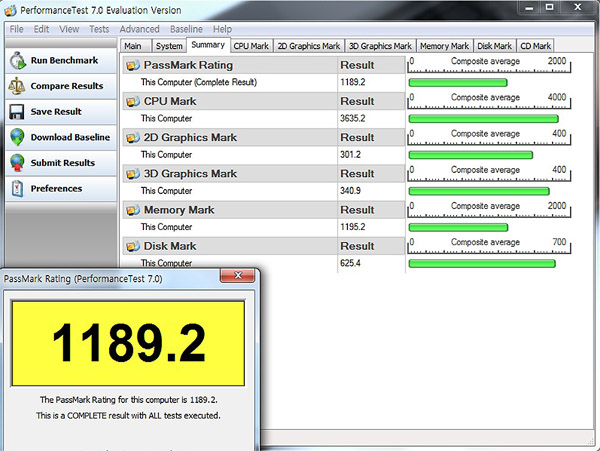This screenshot has height=451, width=600.
Task: Click the yellow 1189.2 rating display
Action: click(x=128, y=343)
